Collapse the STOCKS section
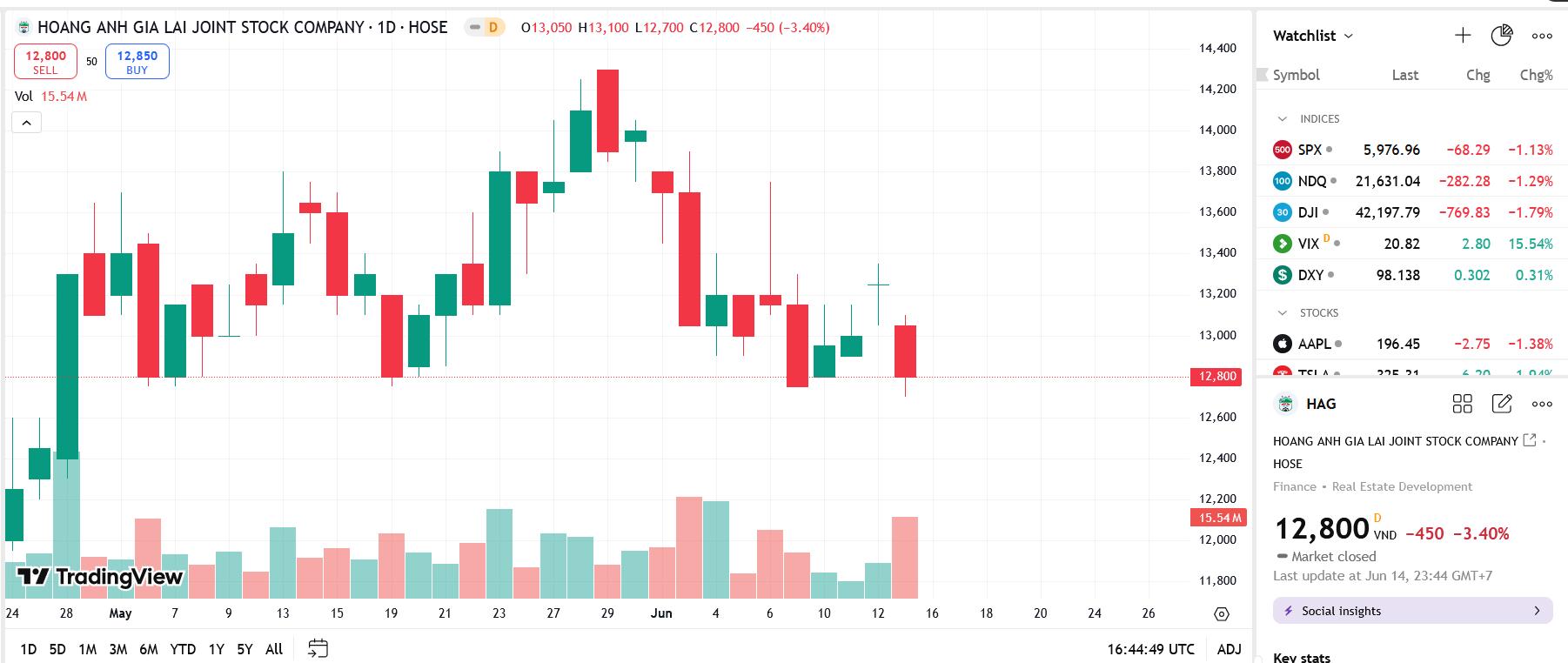Viewport: 1568px width, 663px height. (x=1282, y=312)
